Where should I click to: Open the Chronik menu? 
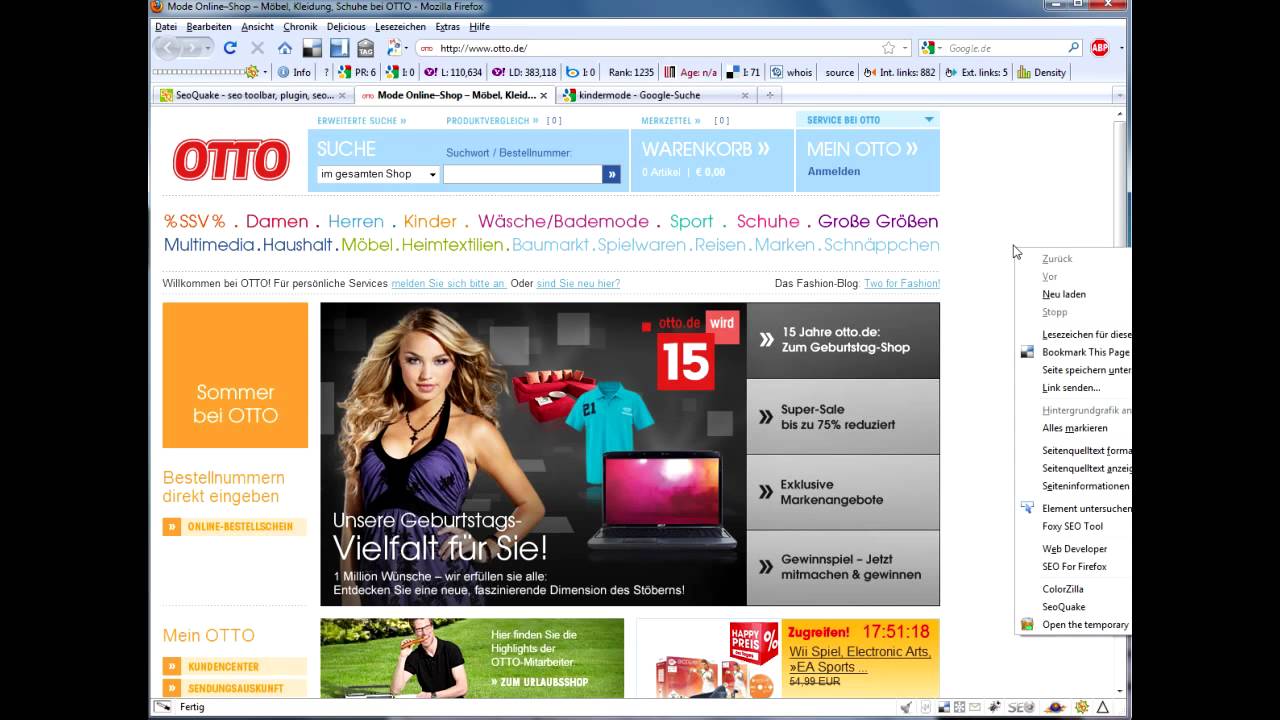(300, 27)
